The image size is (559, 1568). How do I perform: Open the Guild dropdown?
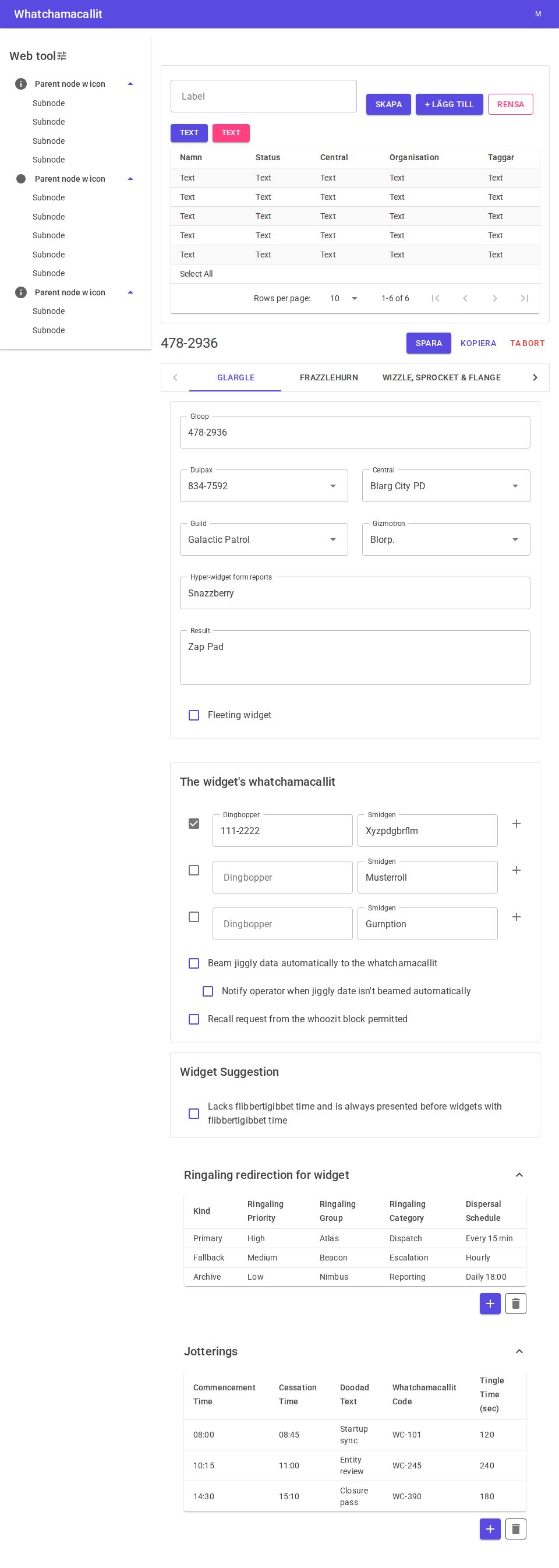coord(264,539)
